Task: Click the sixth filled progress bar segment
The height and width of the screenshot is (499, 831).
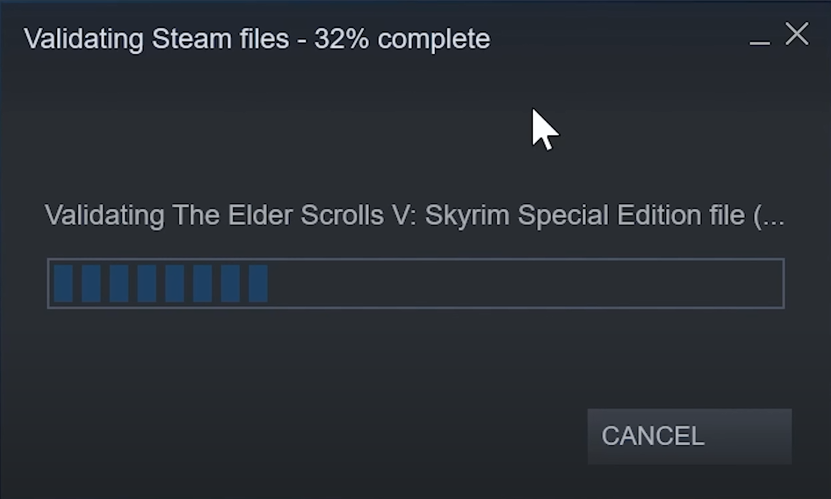Action: (x=203, y=284)
